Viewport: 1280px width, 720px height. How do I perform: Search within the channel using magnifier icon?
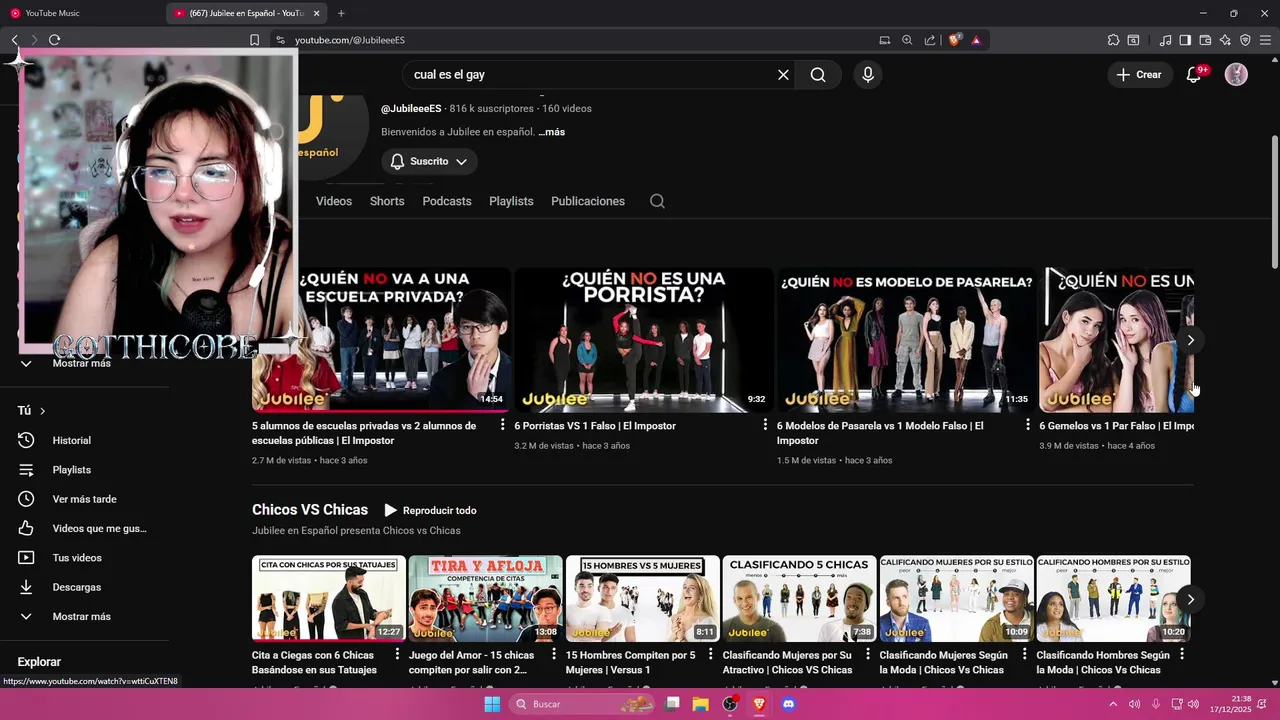657,201
